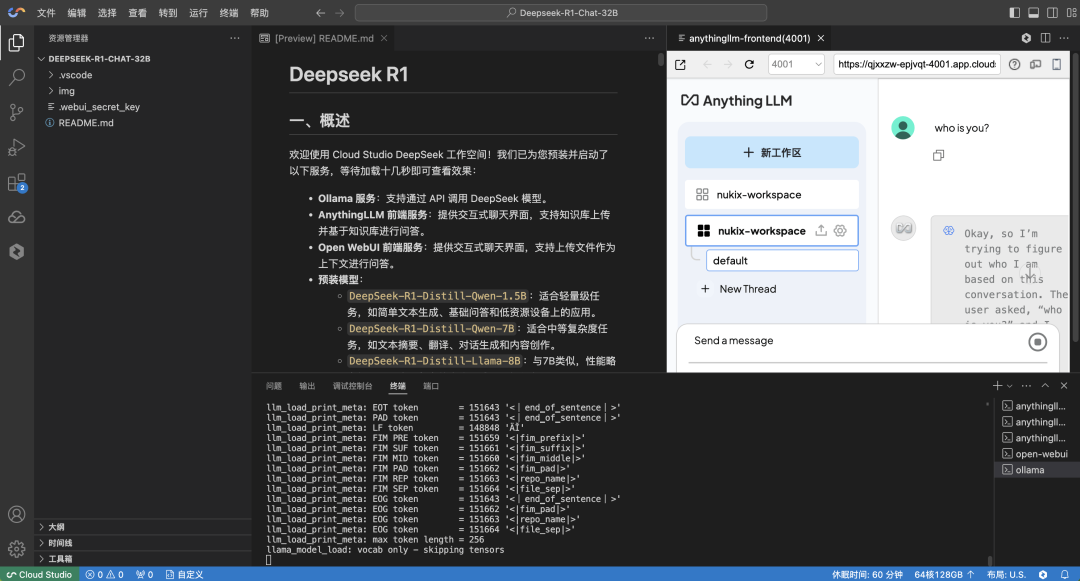Viewport: 1080px width, 581px height.
Task: Open the Extensions view
Action: coord(16,183)
